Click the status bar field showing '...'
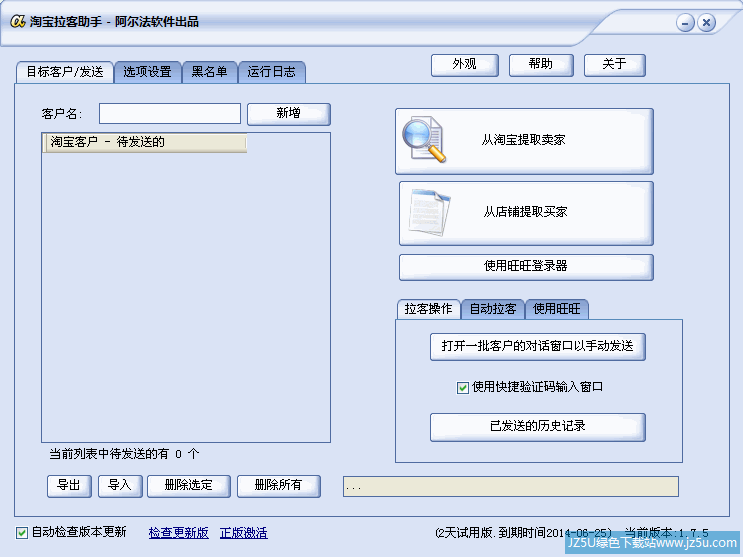This screenshot has height=557, width=743. click(511, 487)
